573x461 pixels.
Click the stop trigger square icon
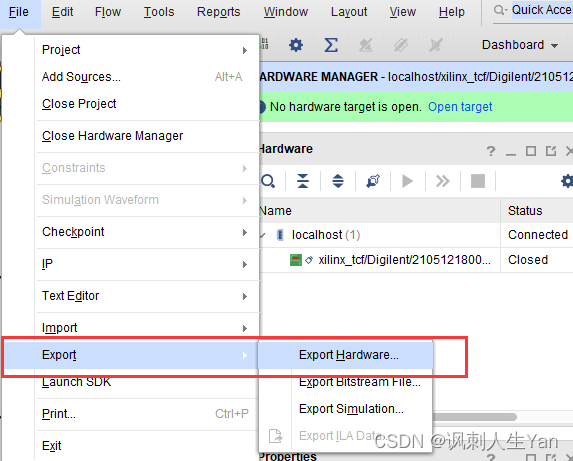click(x=478, y=181)
